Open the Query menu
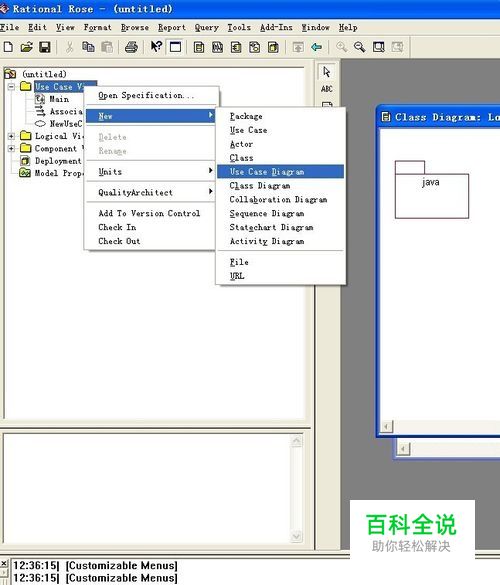This screenshot has width=500, height=585. coord(207,28)
